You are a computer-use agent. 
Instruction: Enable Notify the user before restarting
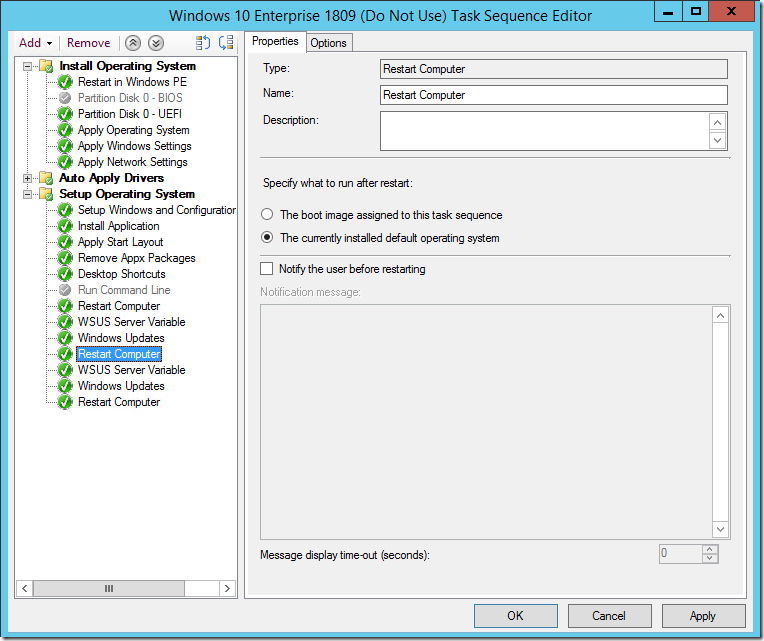coord(267,269)
